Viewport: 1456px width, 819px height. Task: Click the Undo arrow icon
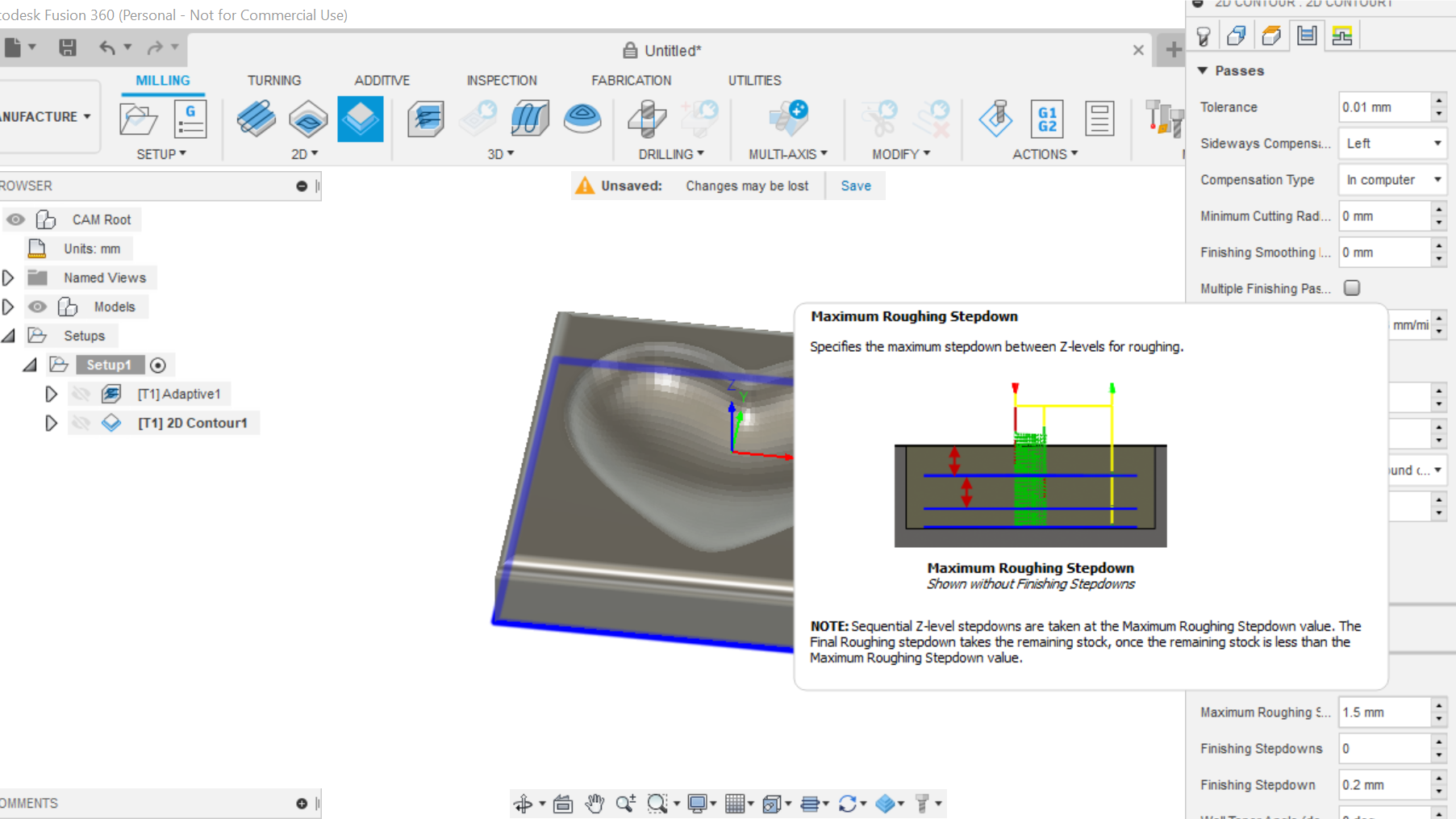coord(107,48)
